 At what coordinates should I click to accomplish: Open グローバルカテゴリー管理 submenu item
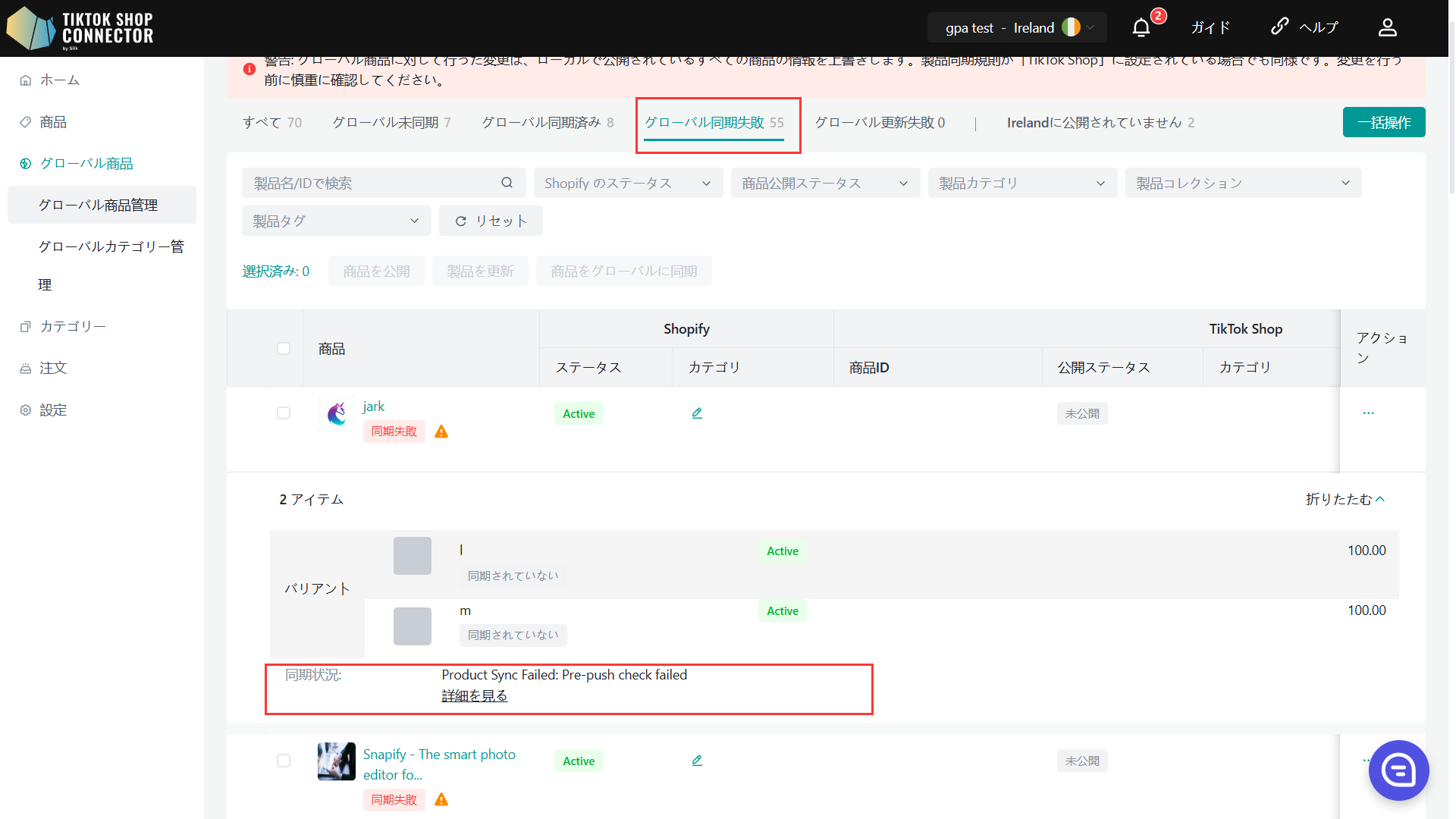click(102, 265)
